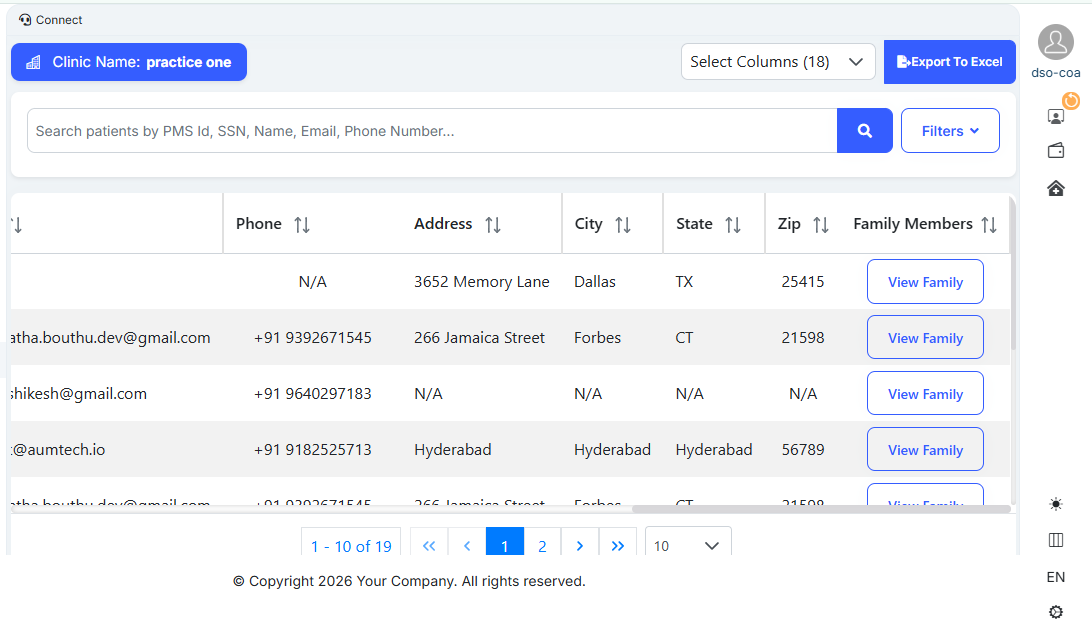Screen dimensions: 1092x642
Task: Open the user profile avatar
Action: point(1055,42)
